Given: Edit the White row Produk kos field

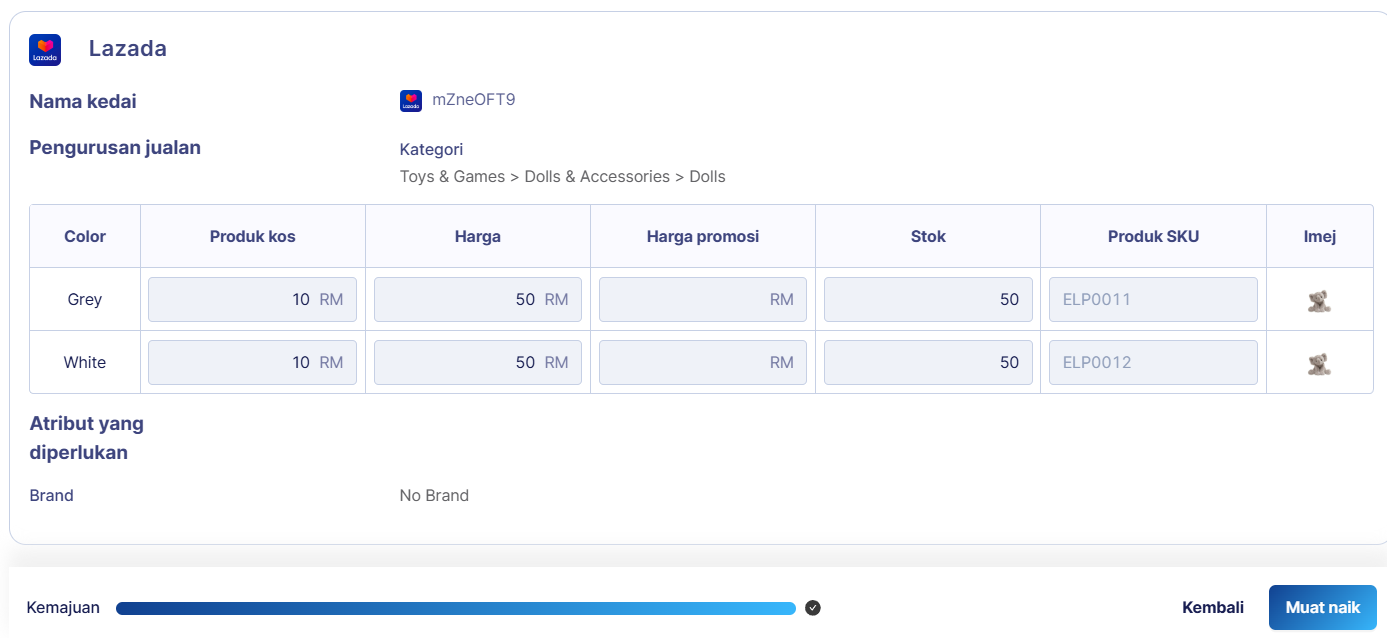Looking at the screenshot, I should 252,363.
